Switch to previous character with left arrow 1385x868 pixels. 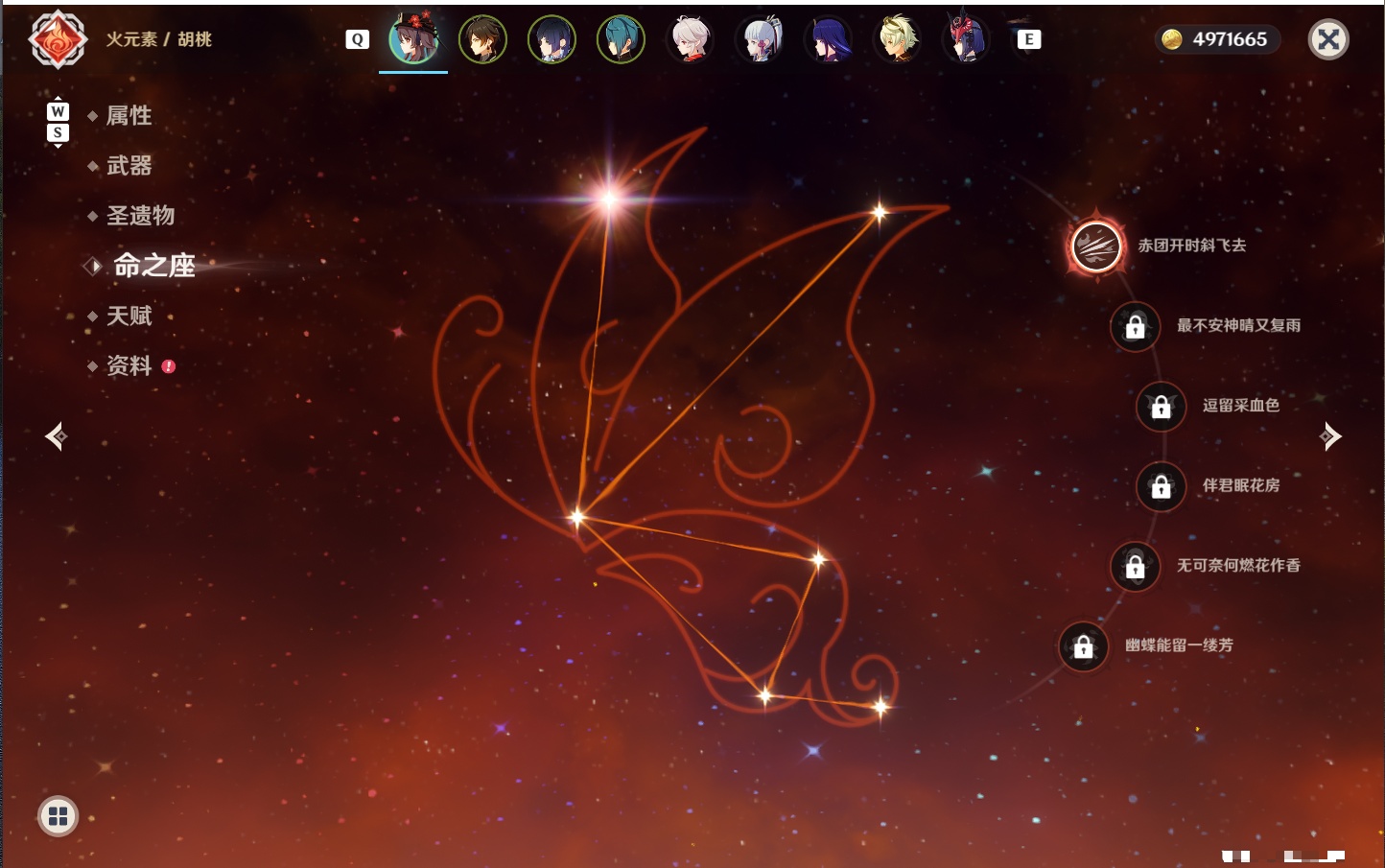[x=56, y=436]
